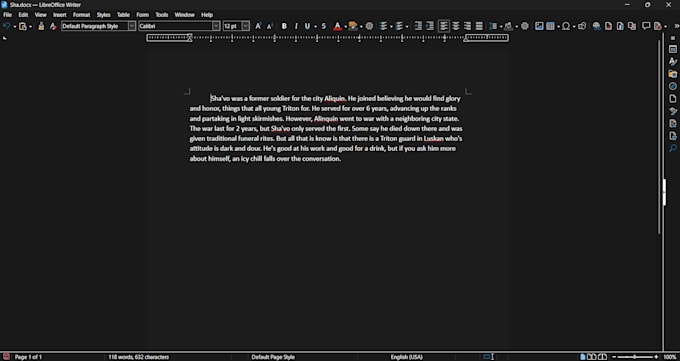Image resolution: width=680 pixels, height=361 pixels.
Task: Click the Paste icon
Action: pyautogui.click(x=23, y=26)
